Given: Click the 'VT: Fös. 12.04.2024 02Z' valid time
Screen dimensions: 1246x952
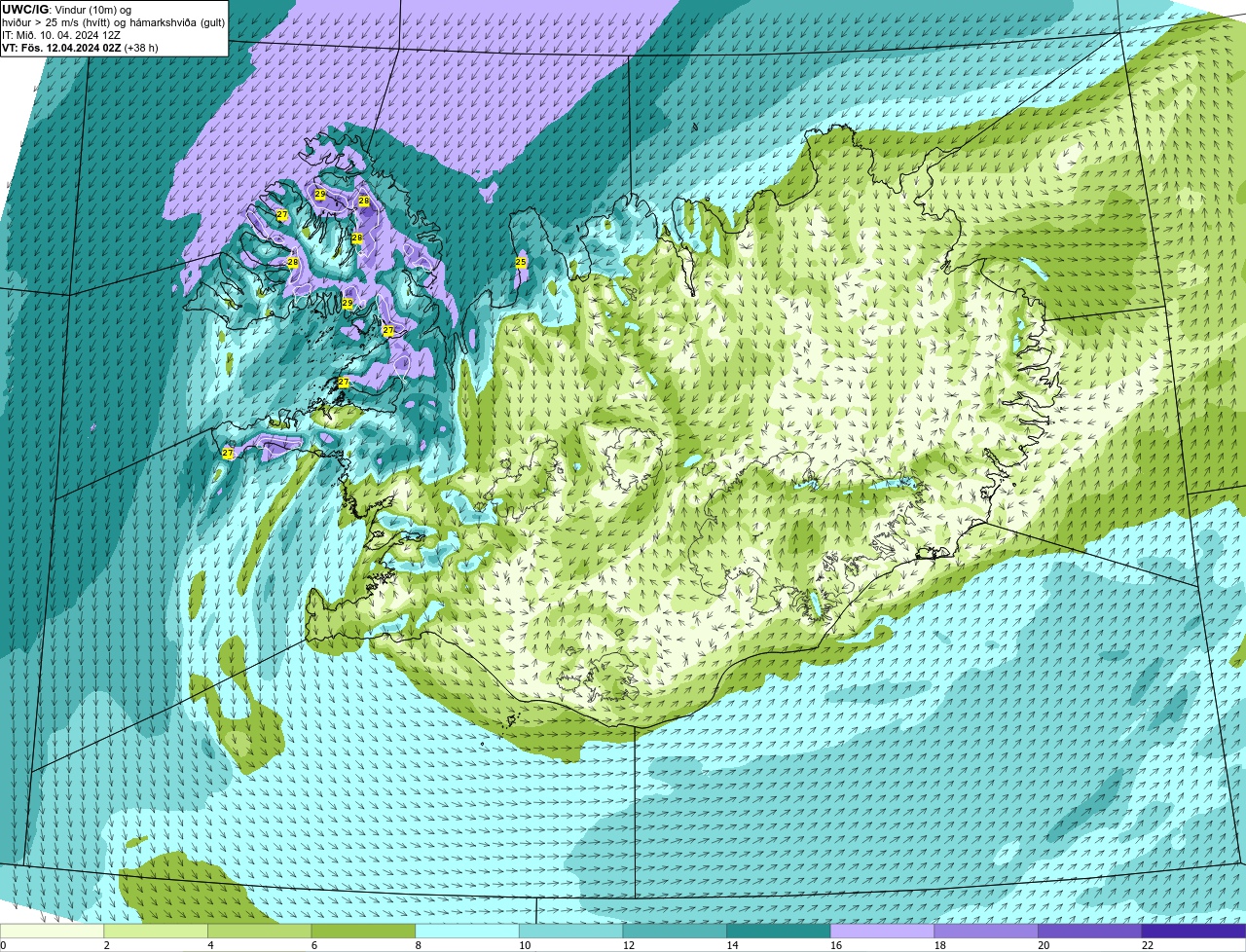Looking at the screenshot, I should pyautogui.click(x=61, y=48).
